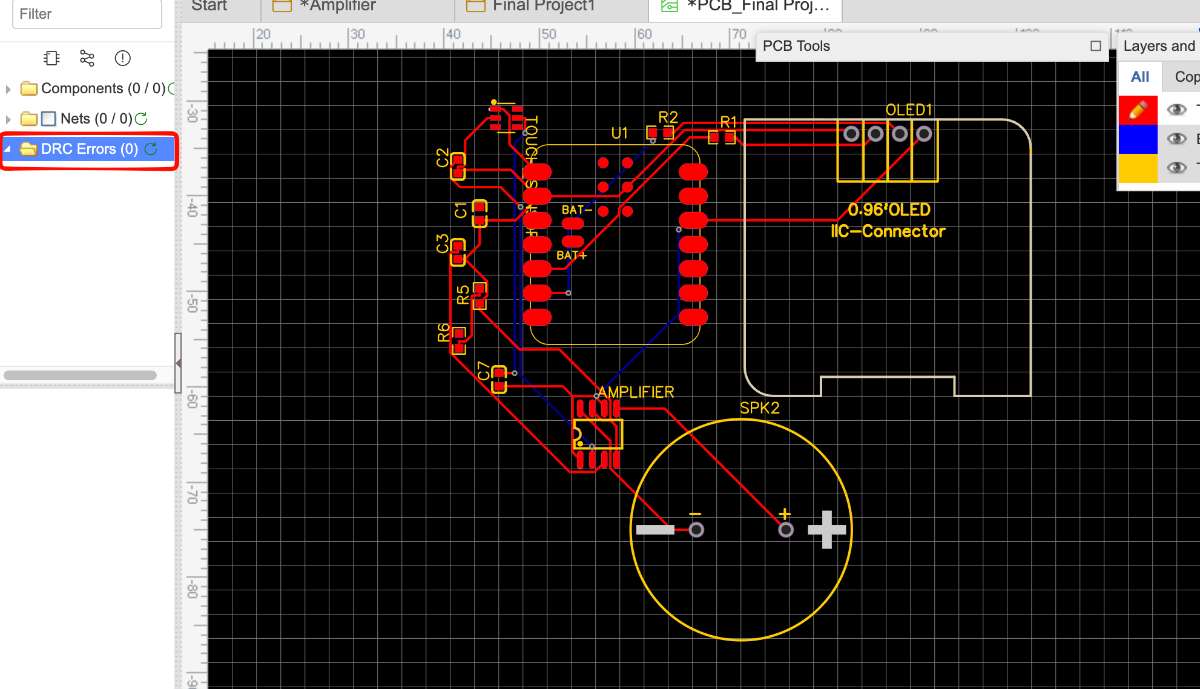The height and width of the screenshot is (689, 1200).
Task: Click the Components folder icon
Action: coord(28,89)
